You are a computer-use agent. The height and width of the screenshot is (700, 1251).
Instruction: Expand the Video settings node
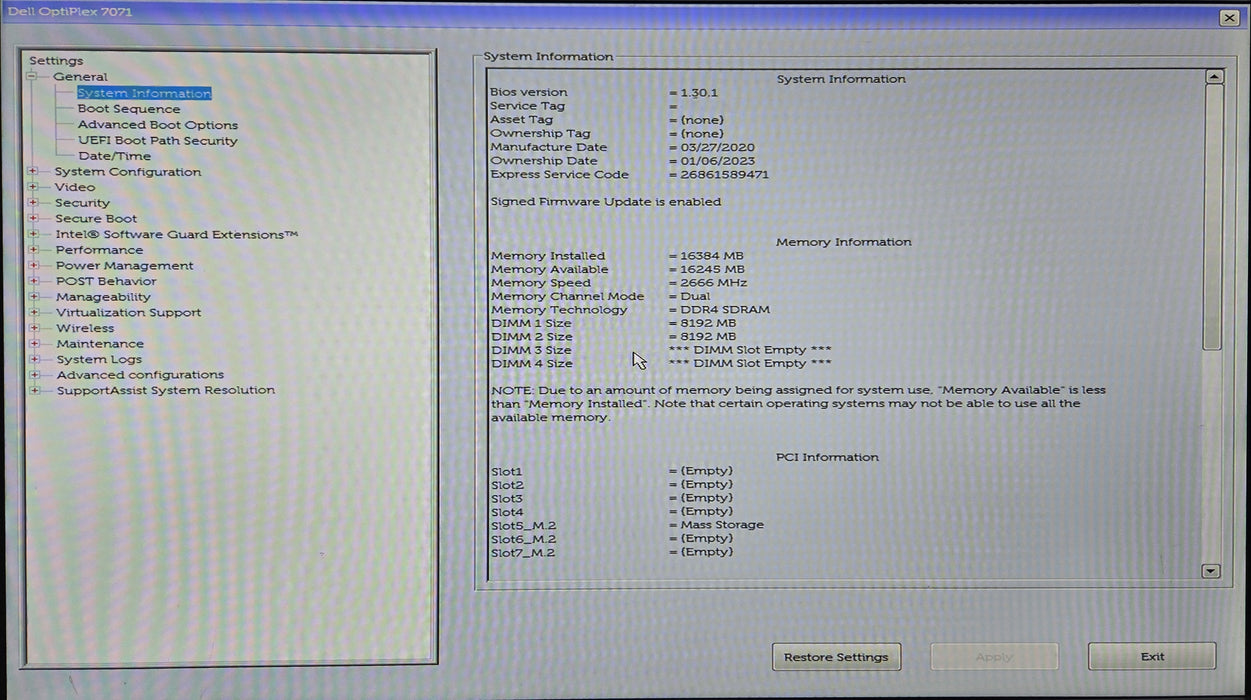[x=33, y=187]
